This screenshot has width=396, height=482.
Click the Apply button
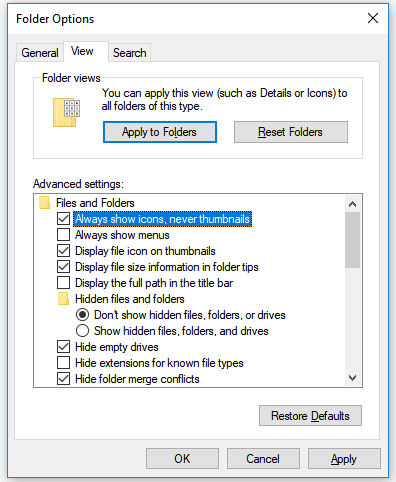pyautogui.click(x=344, y=459)
